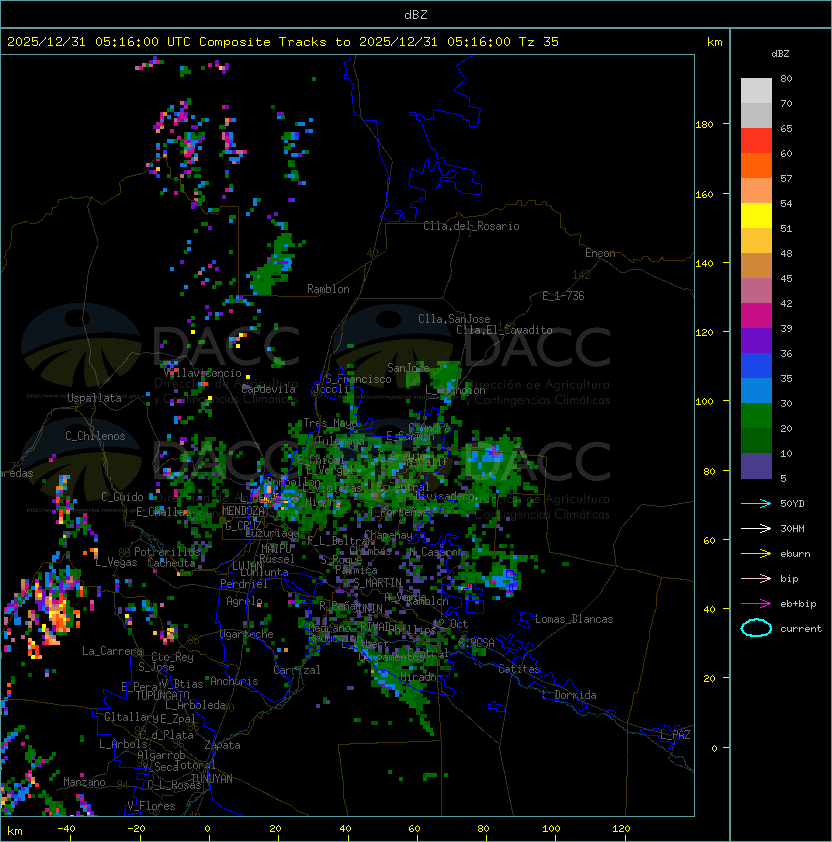Click the magenta eb+bip arrow in legend
The width and height of the screenshot is (832, 842).
pyautogui.click(x=756, y=604)
